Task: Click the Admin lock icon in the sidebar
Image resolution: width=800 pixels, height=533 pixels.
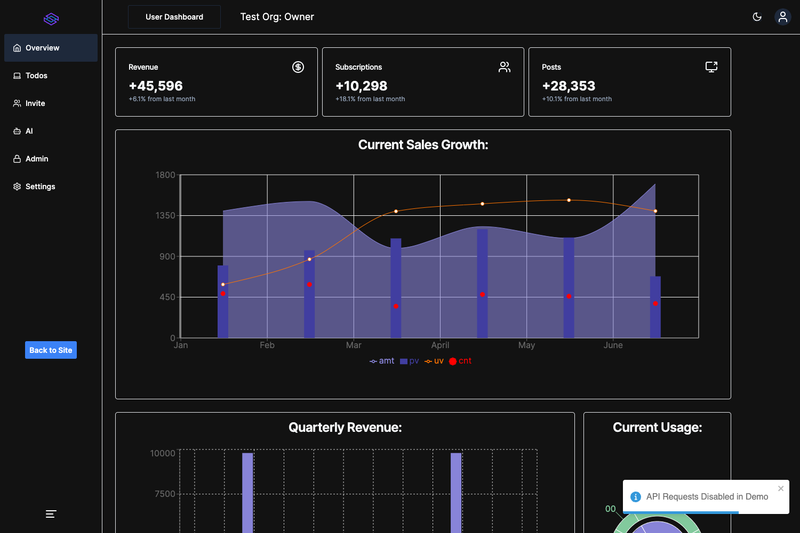Action: 17,159
